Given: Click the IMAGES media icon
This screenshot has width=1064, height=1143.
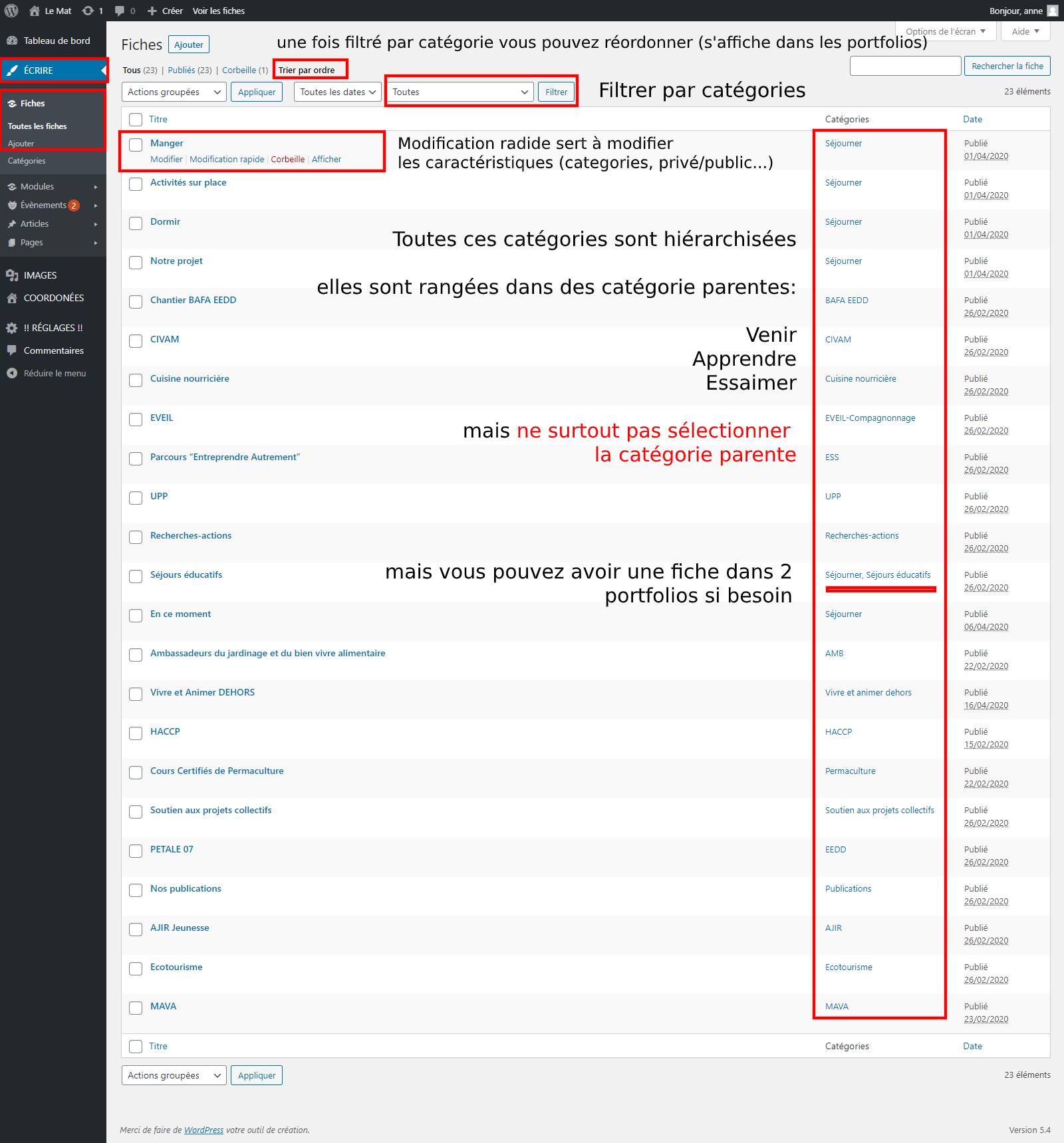Looking at the screenshot, I should click(12, 275).
